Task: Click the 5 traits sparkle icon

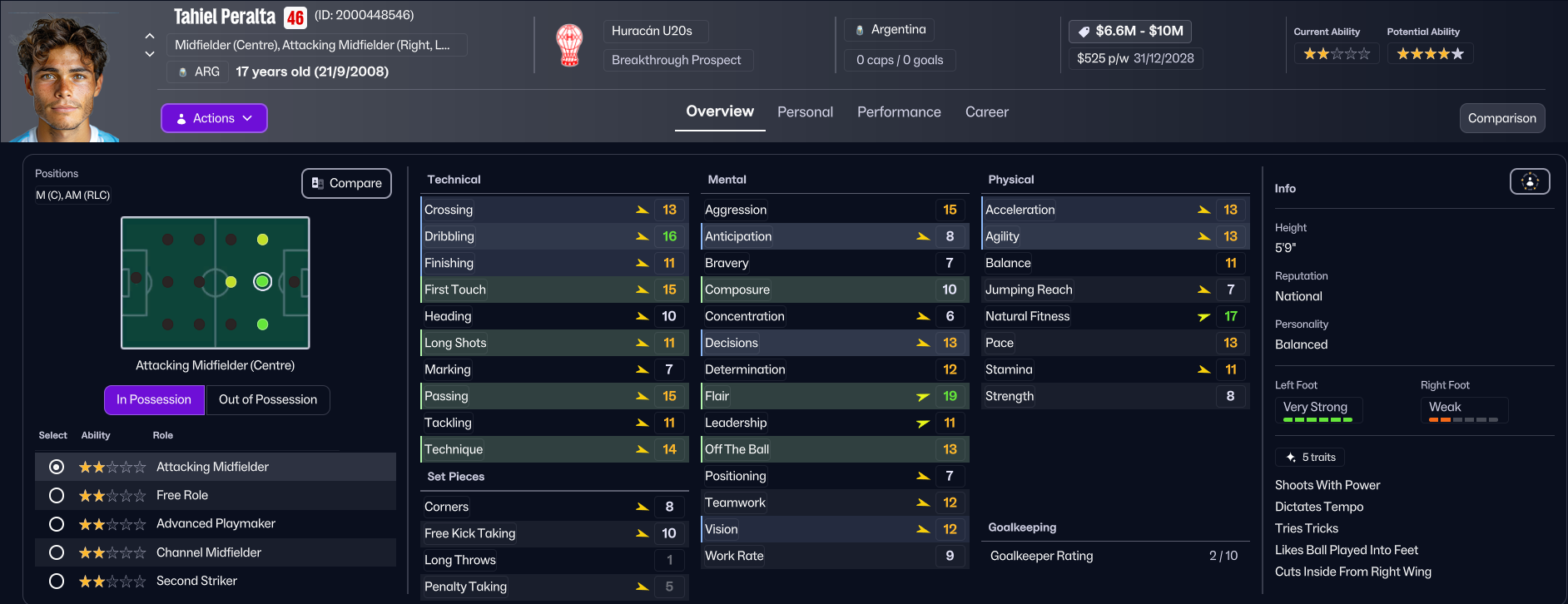Action: click(1291, 458)
